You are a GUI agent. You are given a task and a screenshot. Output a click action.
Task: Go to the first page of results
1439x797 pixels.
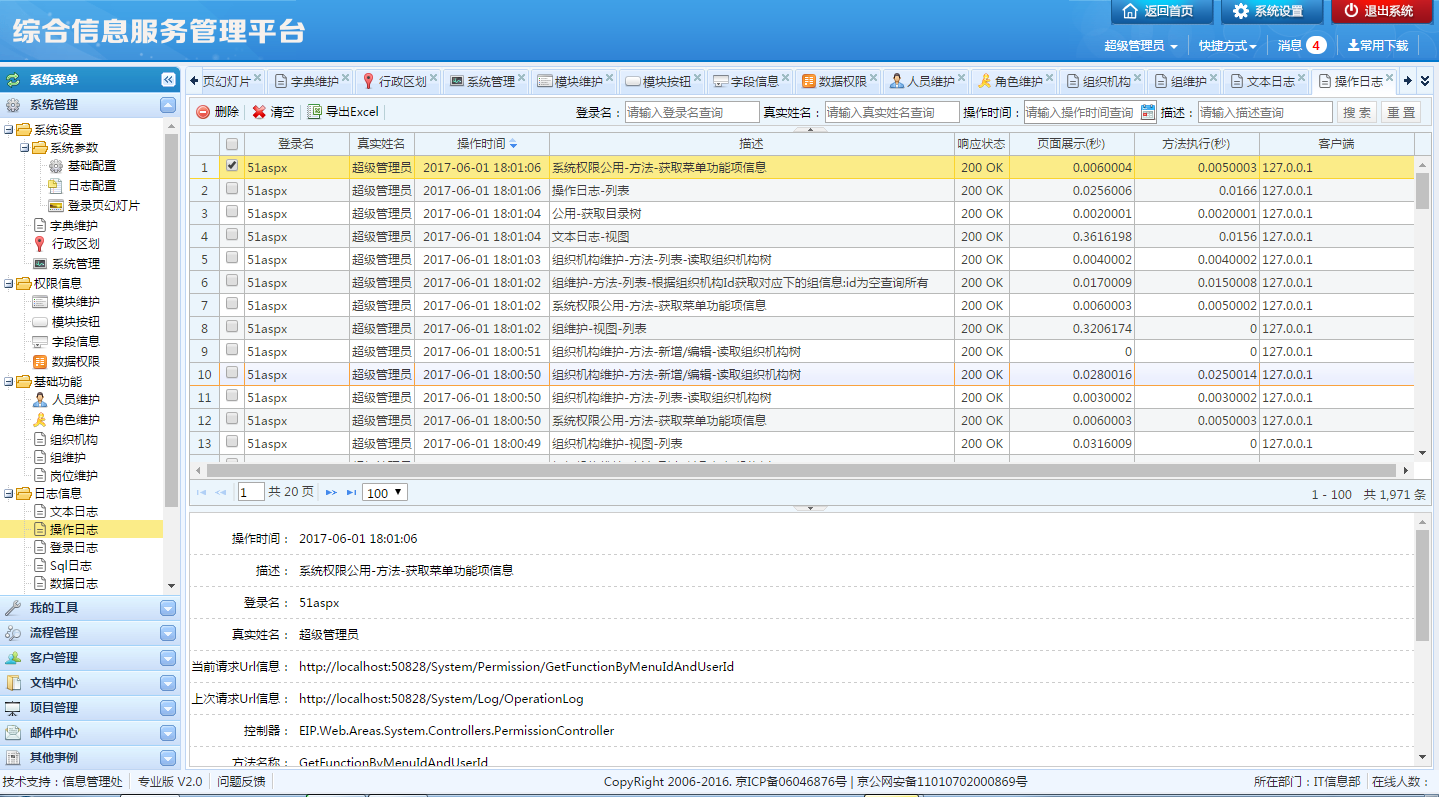click(x=202, y=493)
